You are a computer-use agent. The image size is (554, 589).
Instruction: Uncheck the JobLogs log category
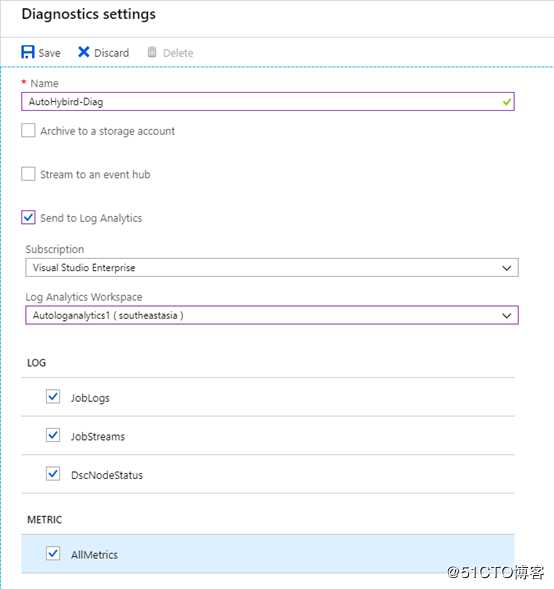53,396
